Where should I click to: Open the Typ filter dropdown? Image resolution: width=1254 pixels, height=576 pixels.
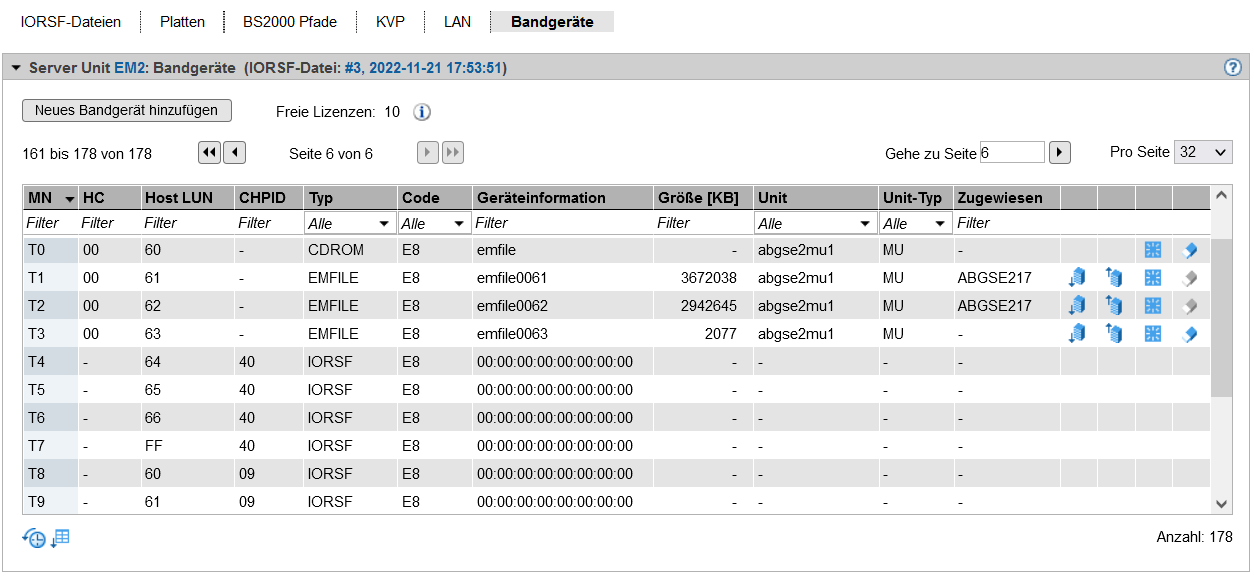[x=350, y=224]
